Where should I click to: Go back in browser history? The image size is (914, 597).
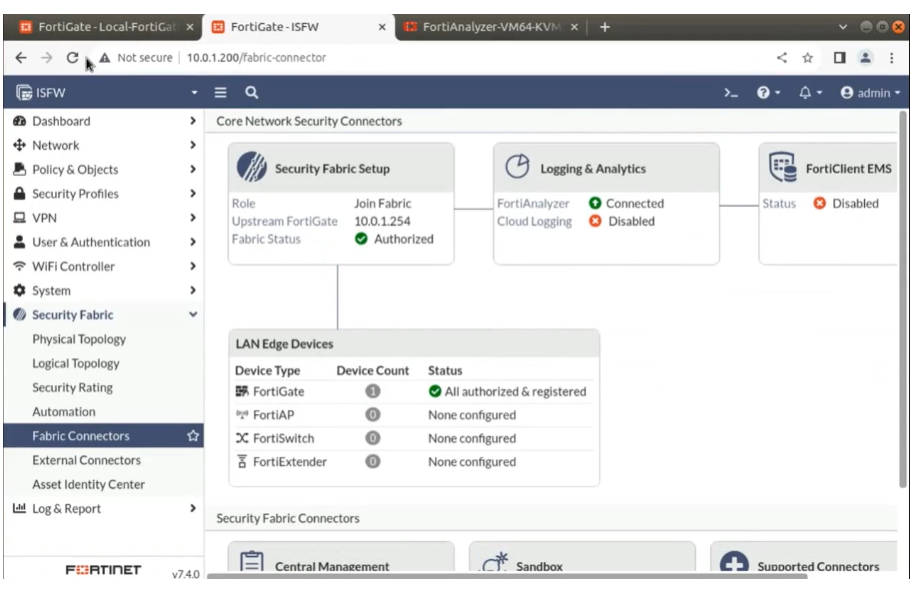pyautogui.click(x=21, y=58)
